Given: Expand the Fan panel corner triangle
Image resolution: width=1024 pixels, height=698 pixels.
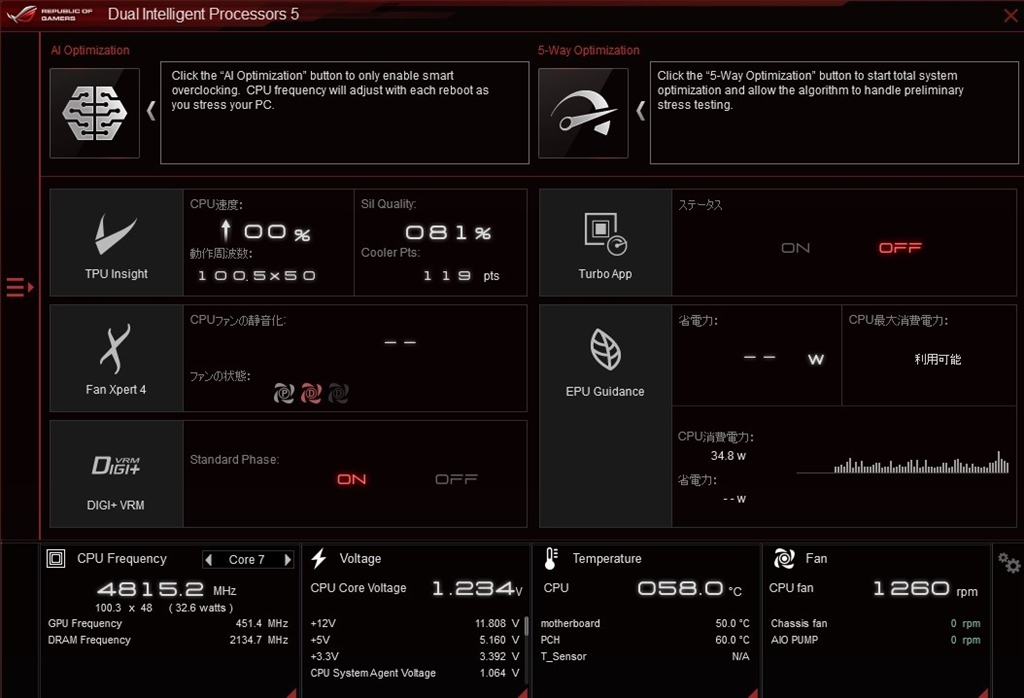Looking at the screenshot, I should pos(982,693).
